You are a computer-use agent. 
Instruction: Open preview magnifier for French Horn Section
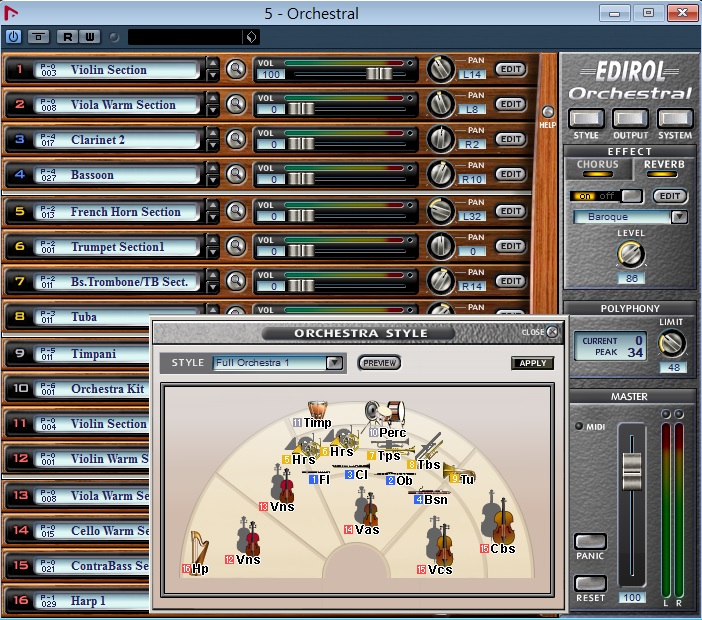tap(235, 211)
